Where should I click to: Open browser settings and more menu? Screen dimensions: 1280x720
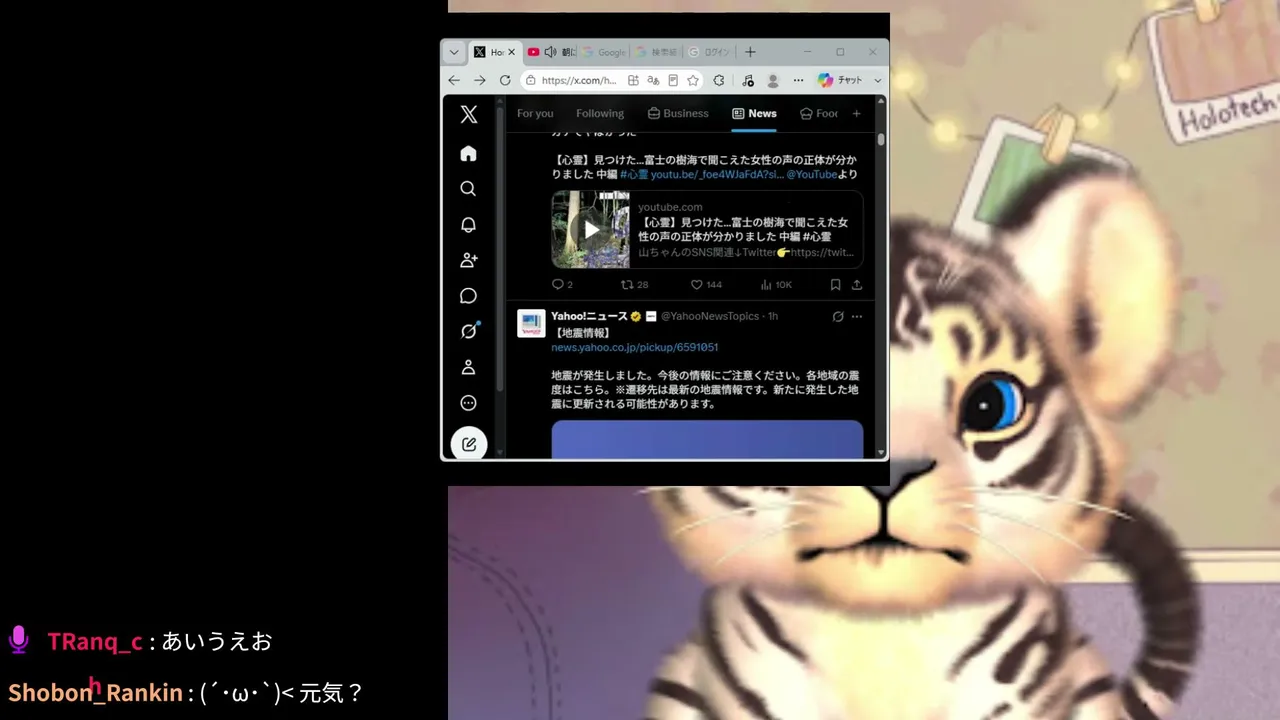click(x=798, y=80)
